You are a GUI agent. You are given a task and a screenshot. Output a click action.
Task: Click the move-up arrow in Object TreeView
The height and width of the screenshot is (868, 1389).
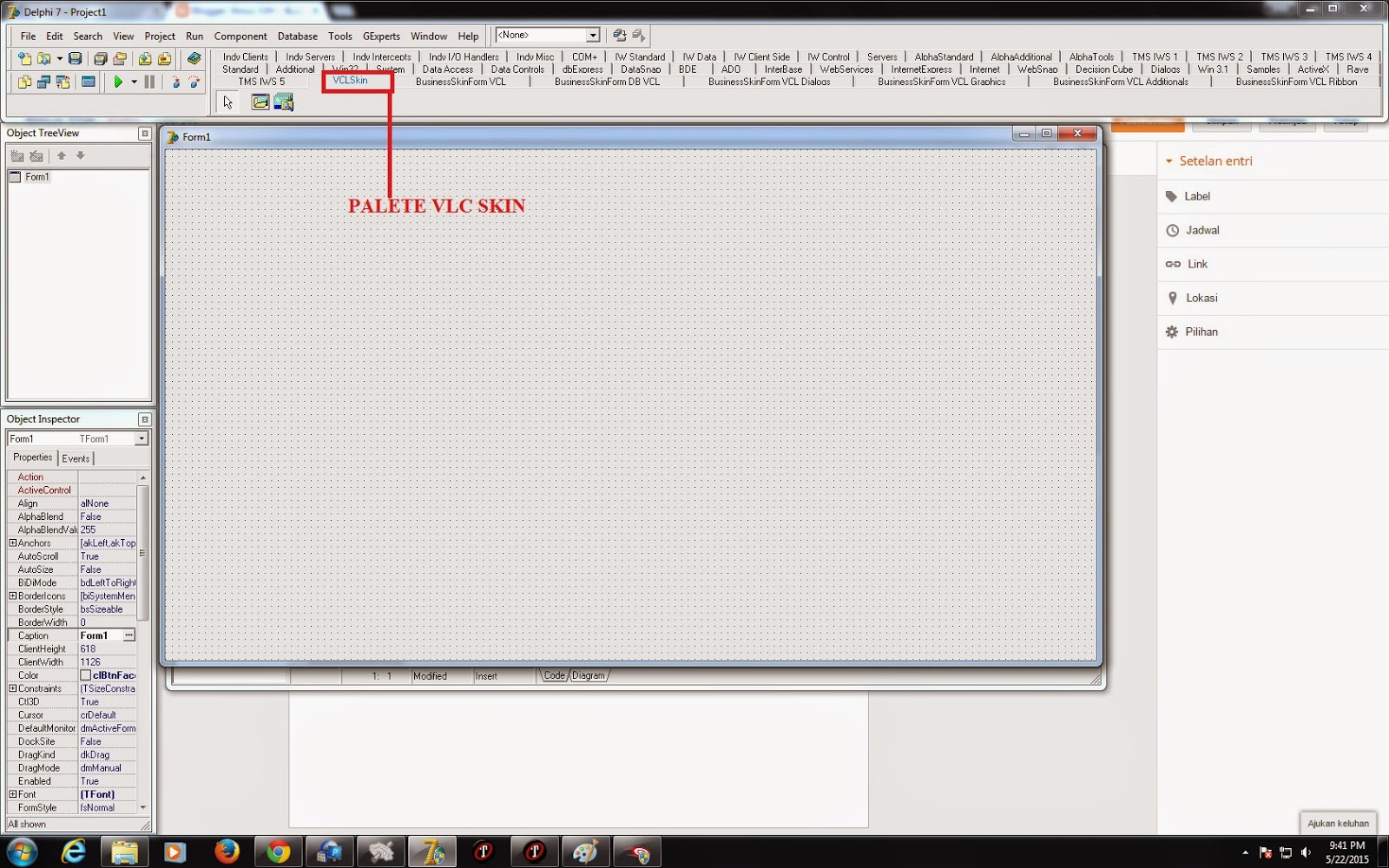click(x=61, y=156)
